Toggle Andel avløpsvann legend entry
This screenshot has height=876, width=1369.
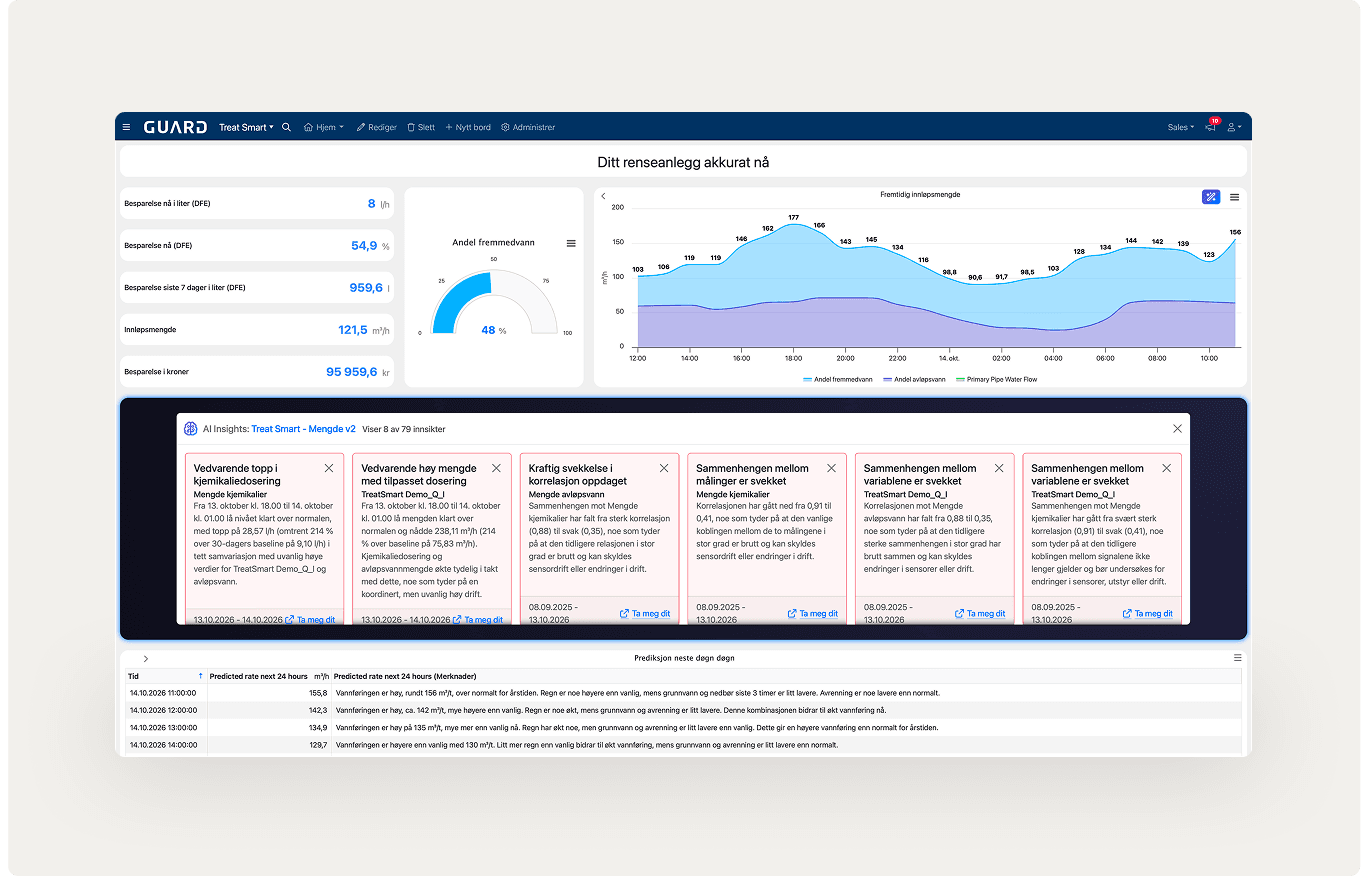pos(915,379)
